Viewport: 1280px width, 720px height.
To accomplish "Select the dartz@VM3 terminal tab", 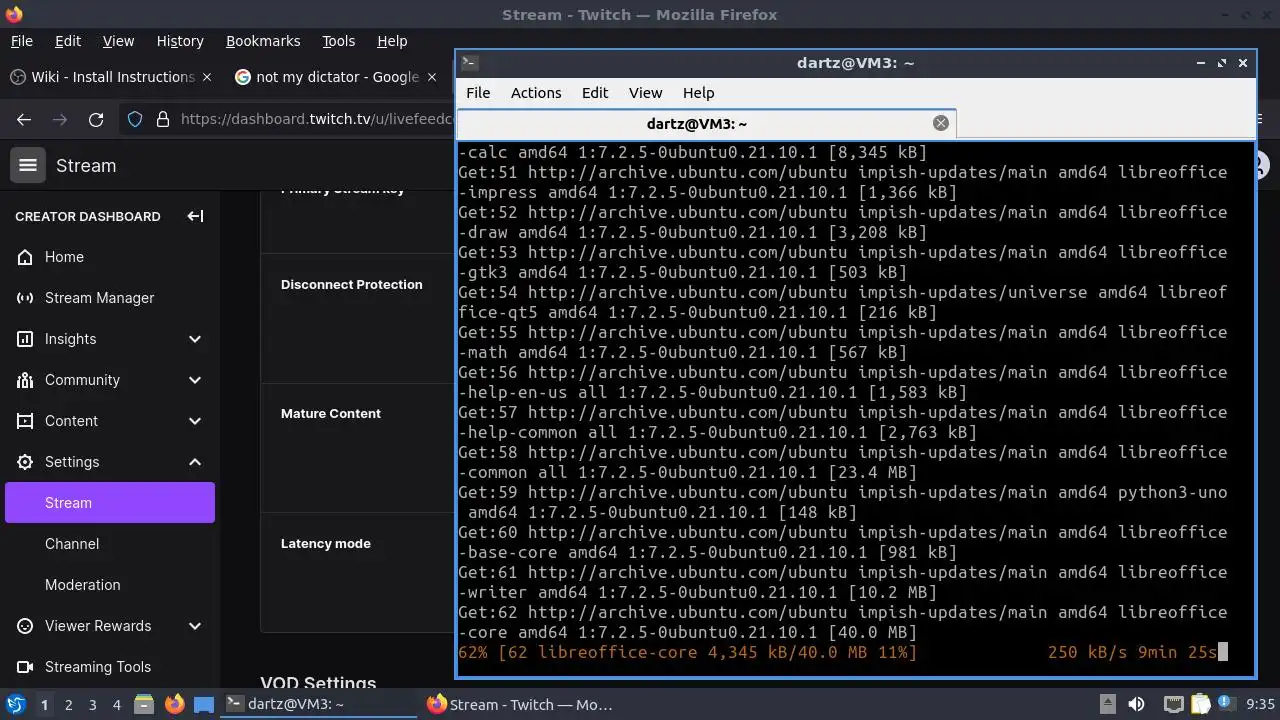I will pos(706,123).
